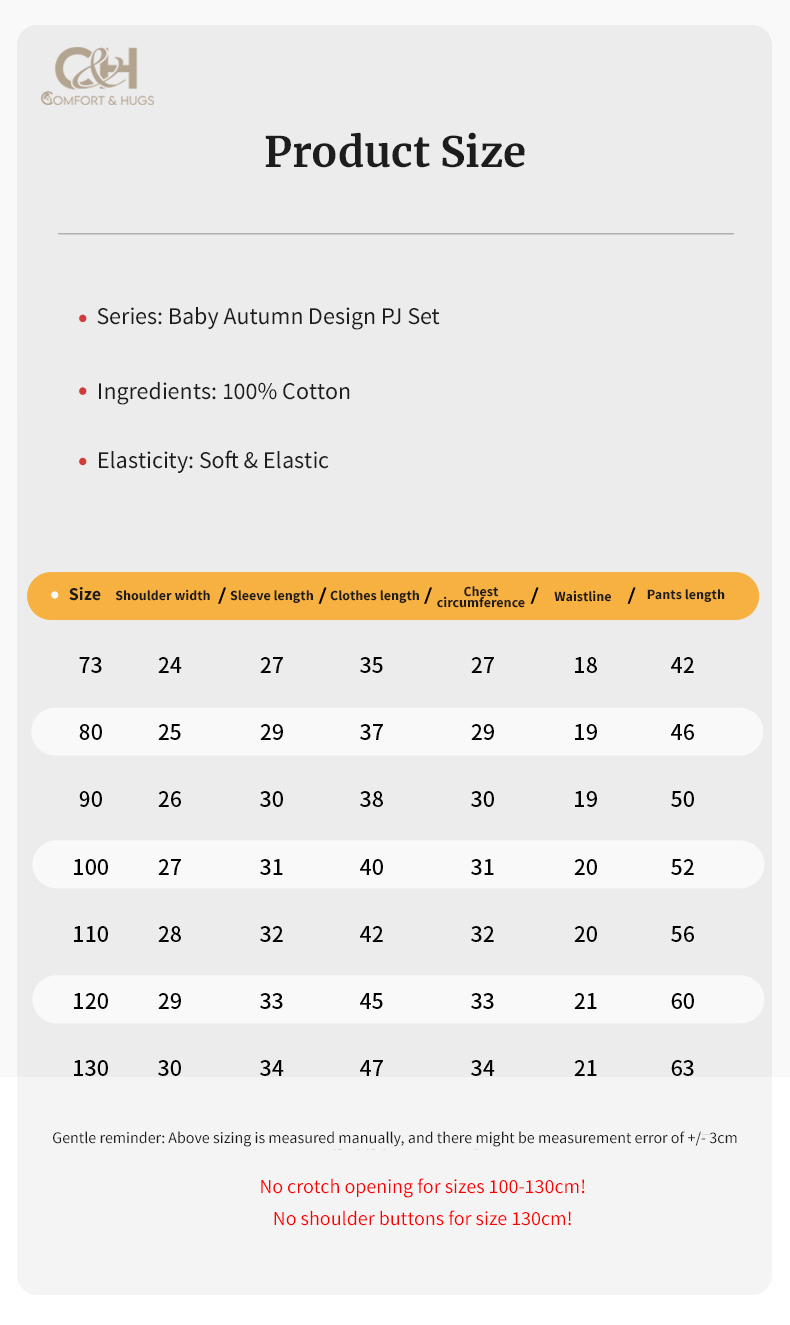Select the size 80 row
The height and width of the screenshot is (1325, 790).
[x=398, y=732]
